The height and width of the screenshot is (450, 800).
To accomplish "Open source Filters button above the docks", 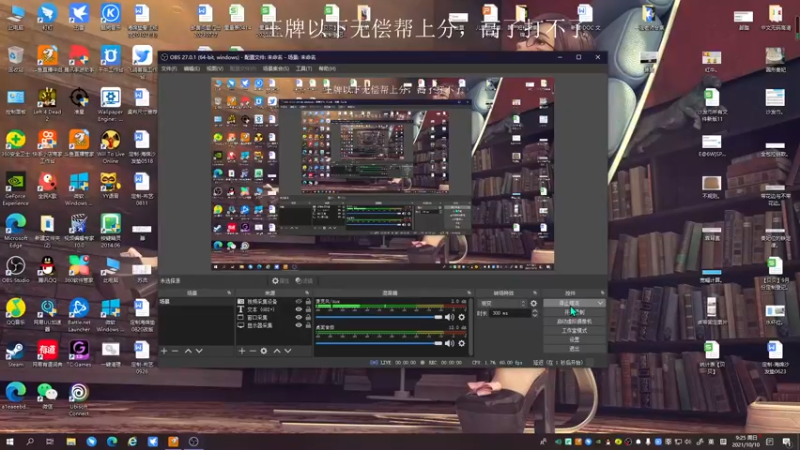I will point(304,281).
